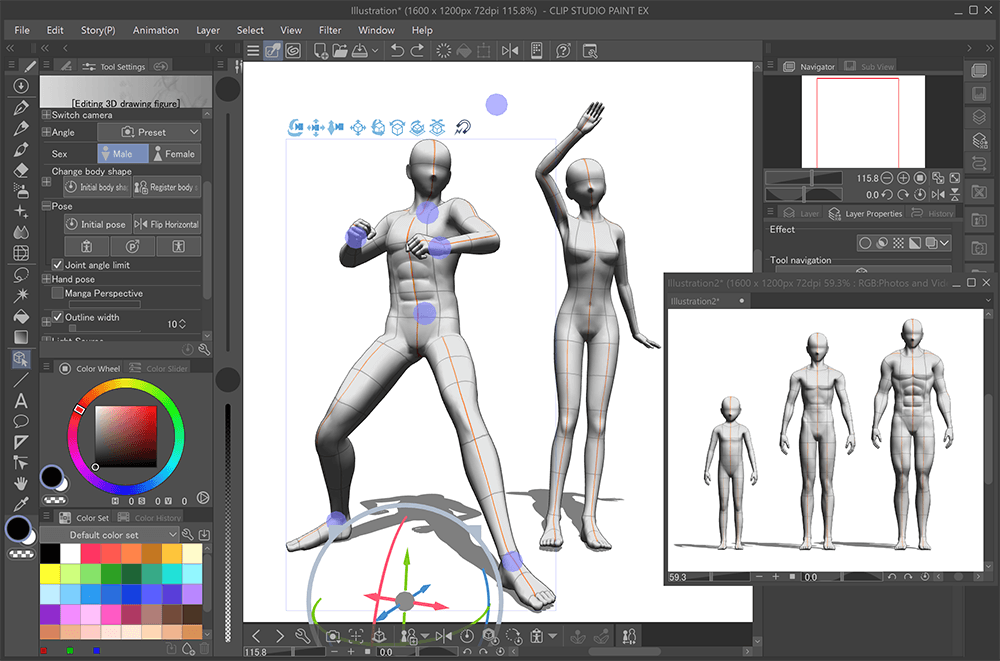Image resolution: width=1000 pixels, height=661 pixels.
Task: Enable the Manga Perspective checkbox
Action: click(57, 293)
